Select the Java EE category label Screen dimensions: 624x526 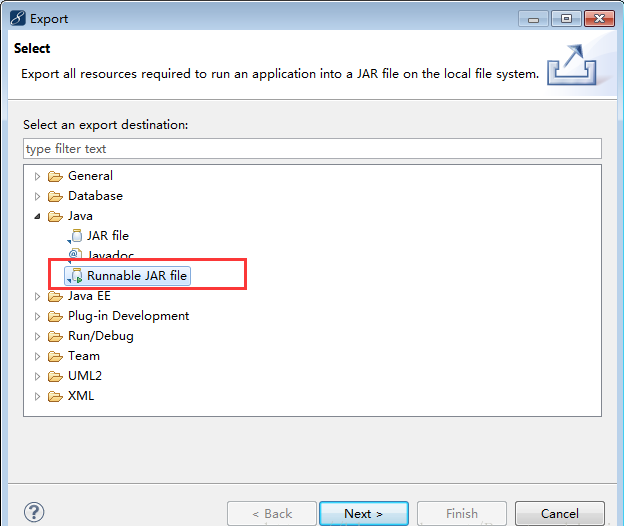(89, 296)
